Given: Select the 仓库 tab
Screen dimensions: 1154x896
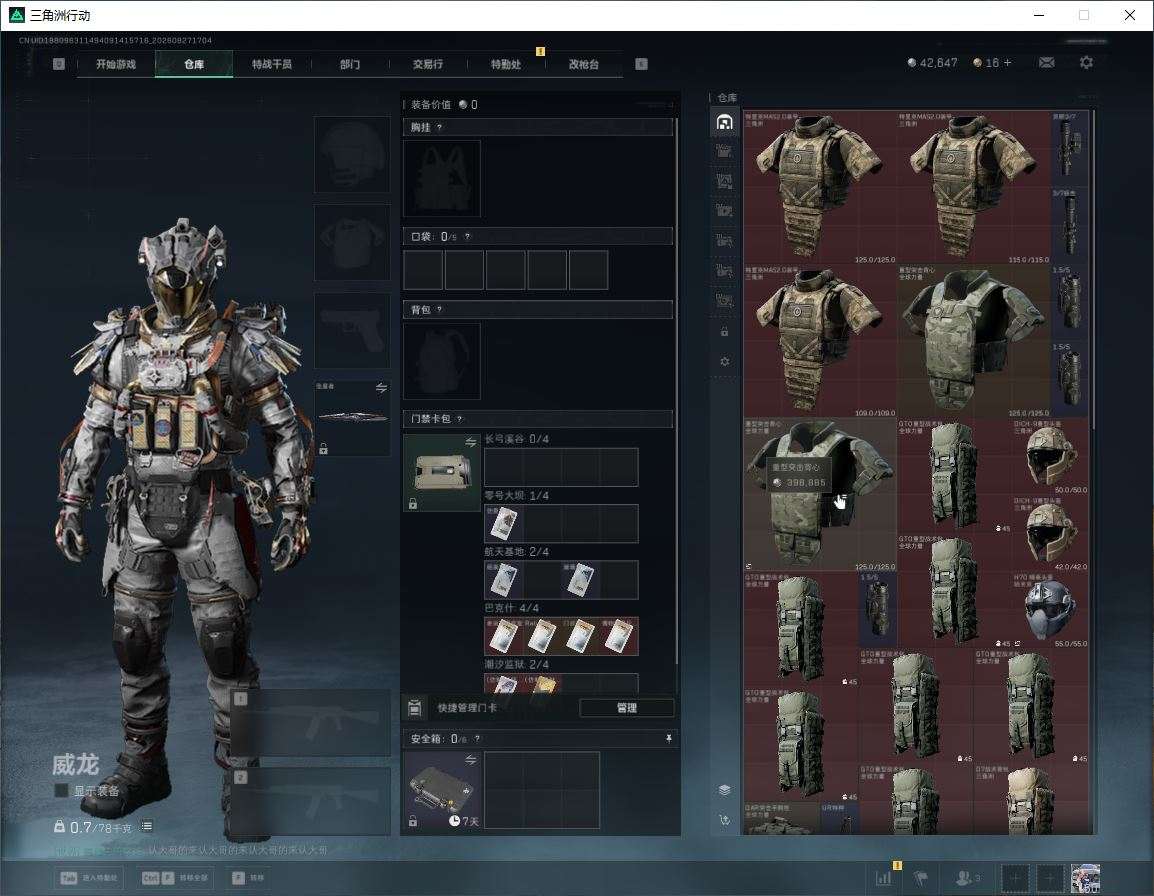Looking at the screenshot, I should 194,64.
